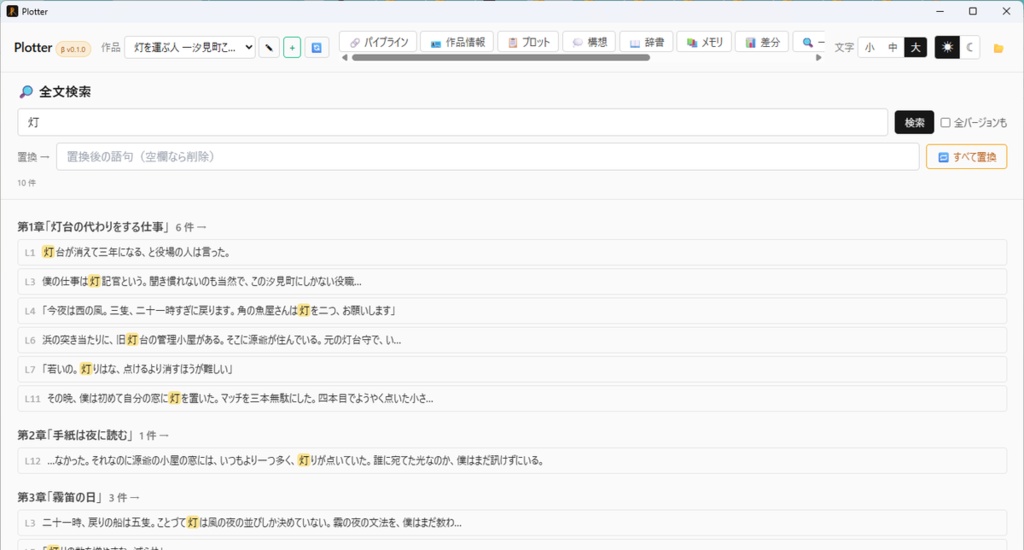Screen dimensions: 1024x550
Task: Click the right arrow of tab scrollbar
Action: click(818, 57)
